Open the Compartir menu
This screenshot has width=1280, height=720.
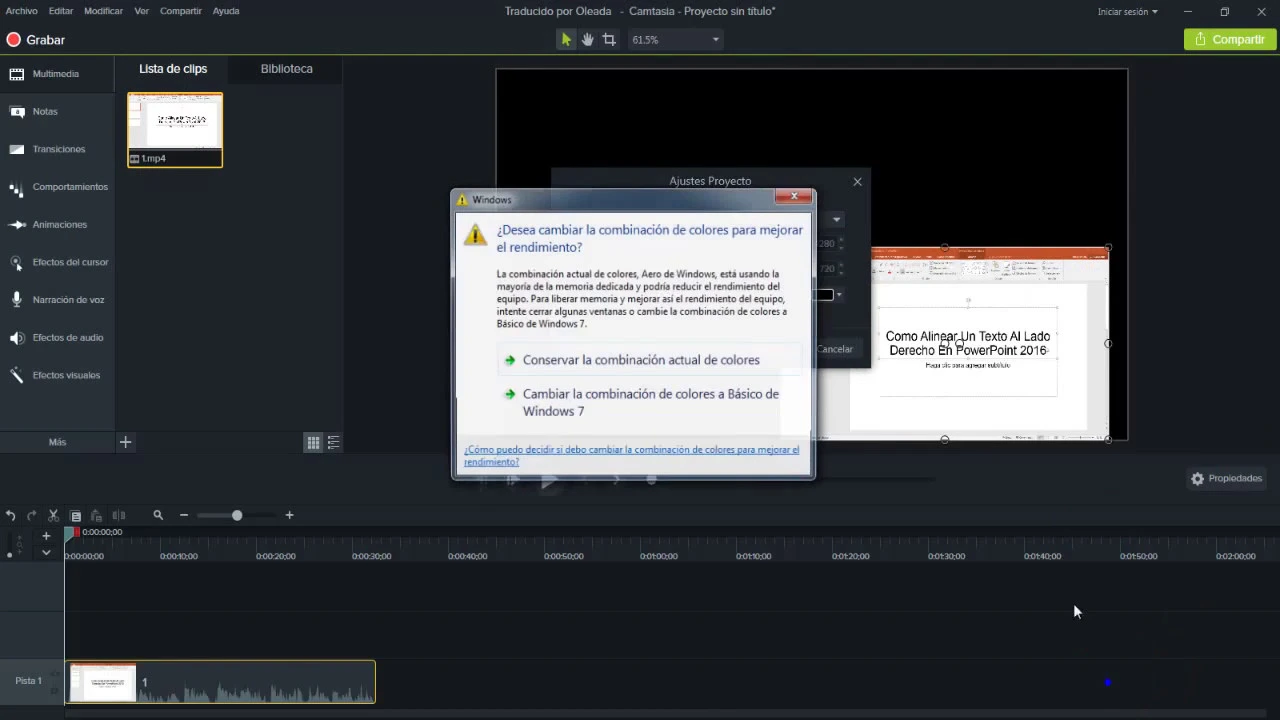[181, 11]
